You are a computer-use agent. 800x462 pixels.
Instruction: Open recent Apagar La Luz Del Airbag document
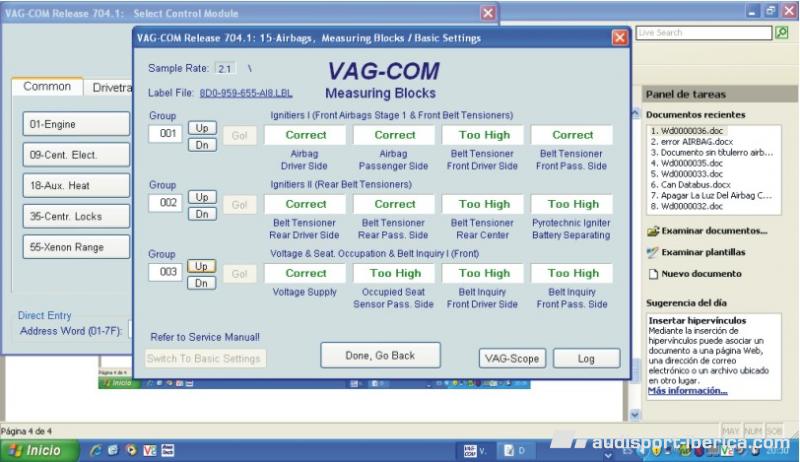pos(712,195)
